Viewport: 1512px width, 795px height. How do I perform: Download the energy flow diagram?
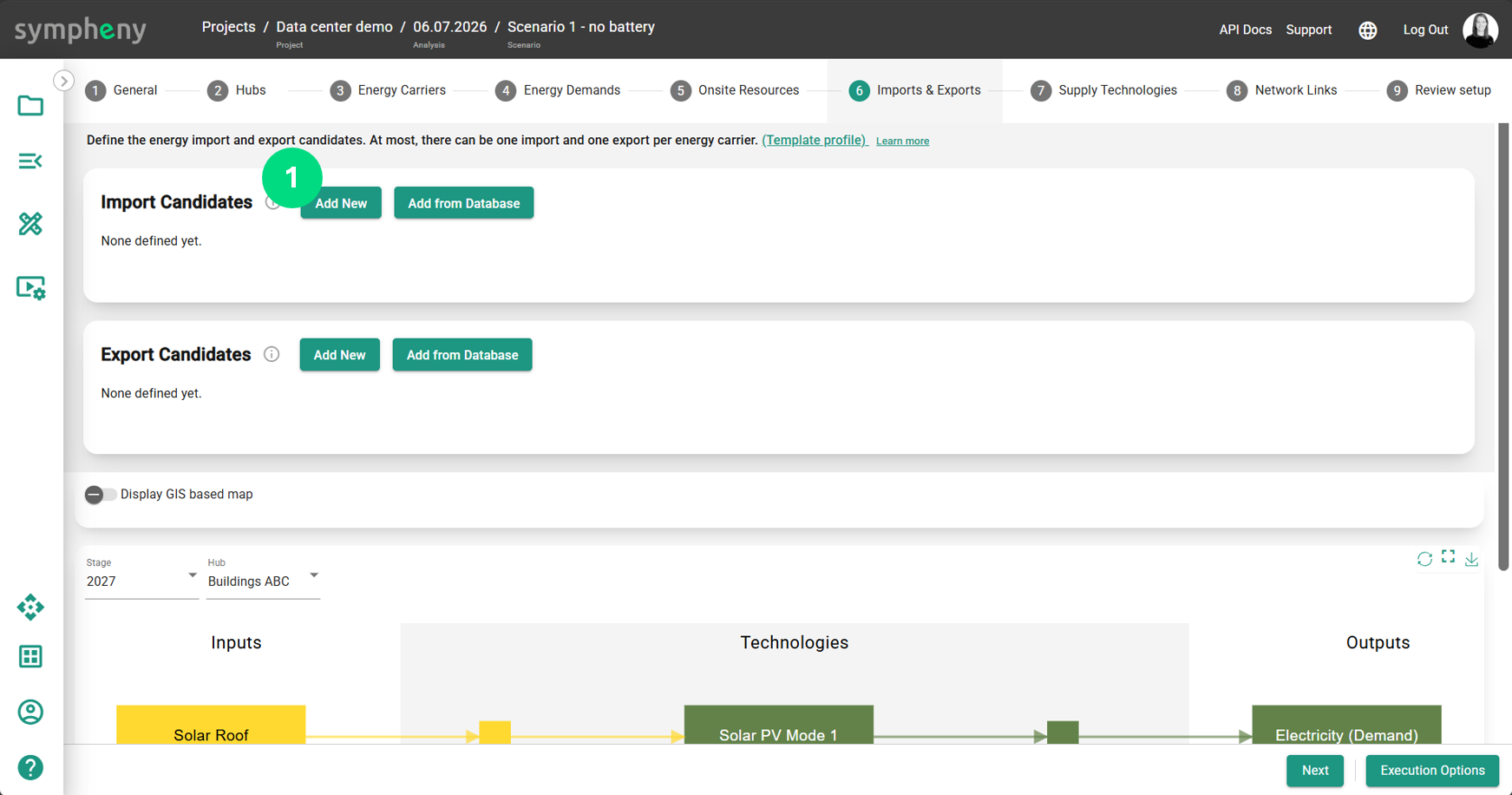click(x=1472, y=559)
